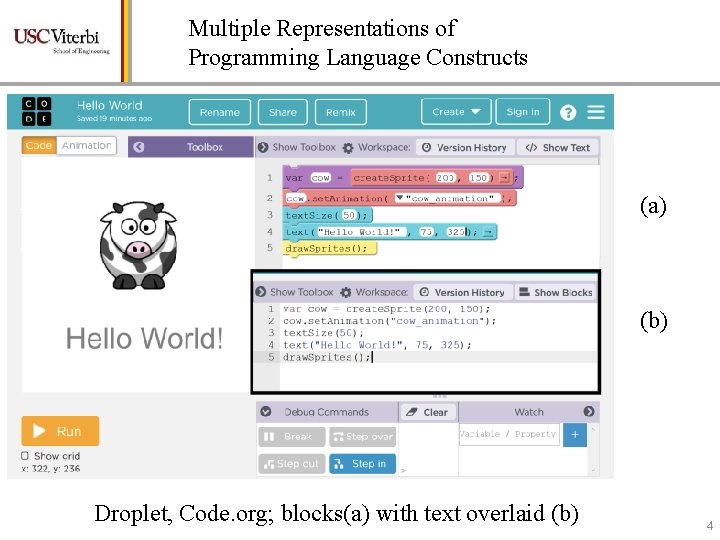The width and height of the screenshot is (720, 540).
Task: Open the Create dropdown menu
Action: (456, 112)
